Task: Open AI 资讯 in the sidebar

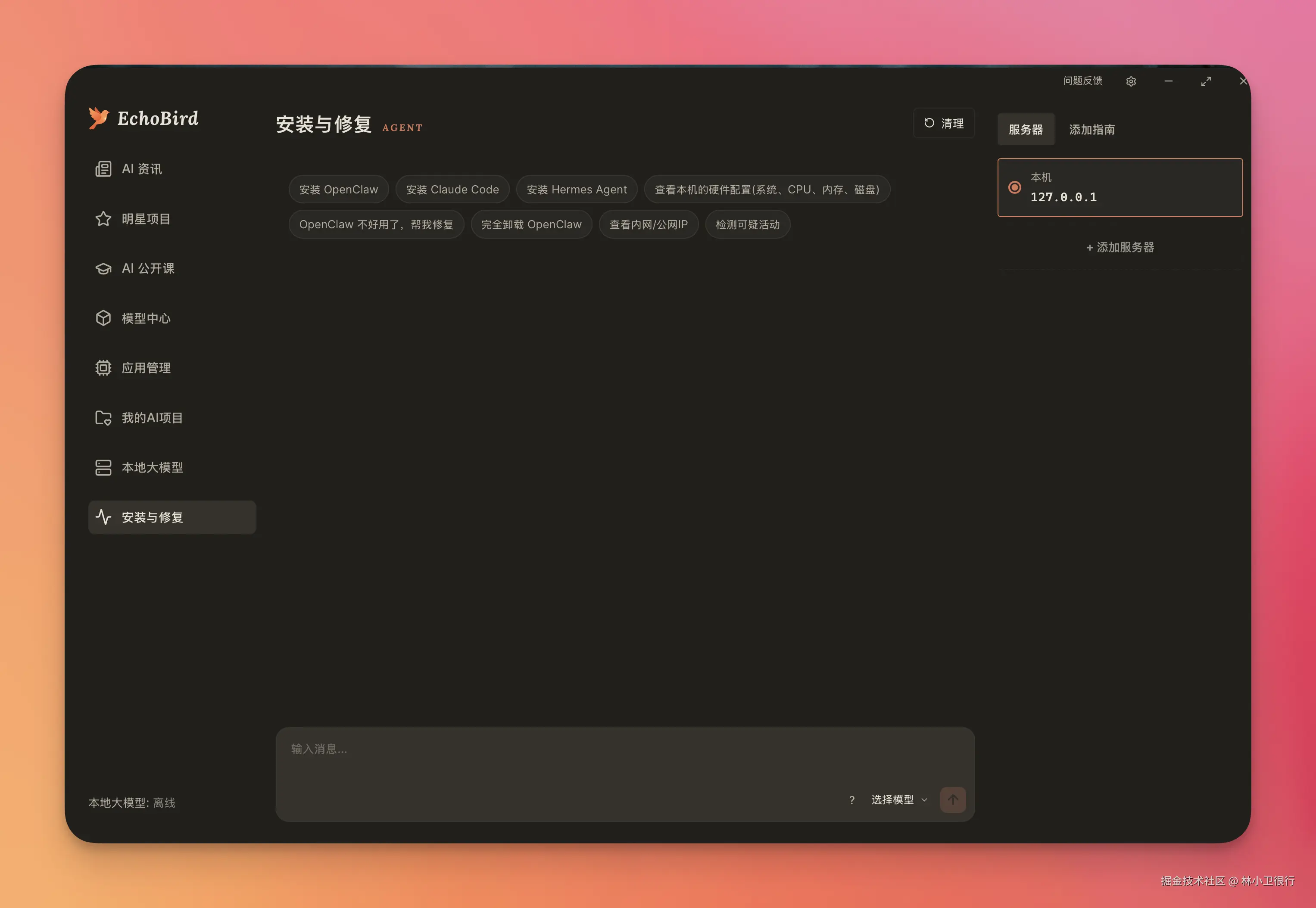Action: point(172,169)
